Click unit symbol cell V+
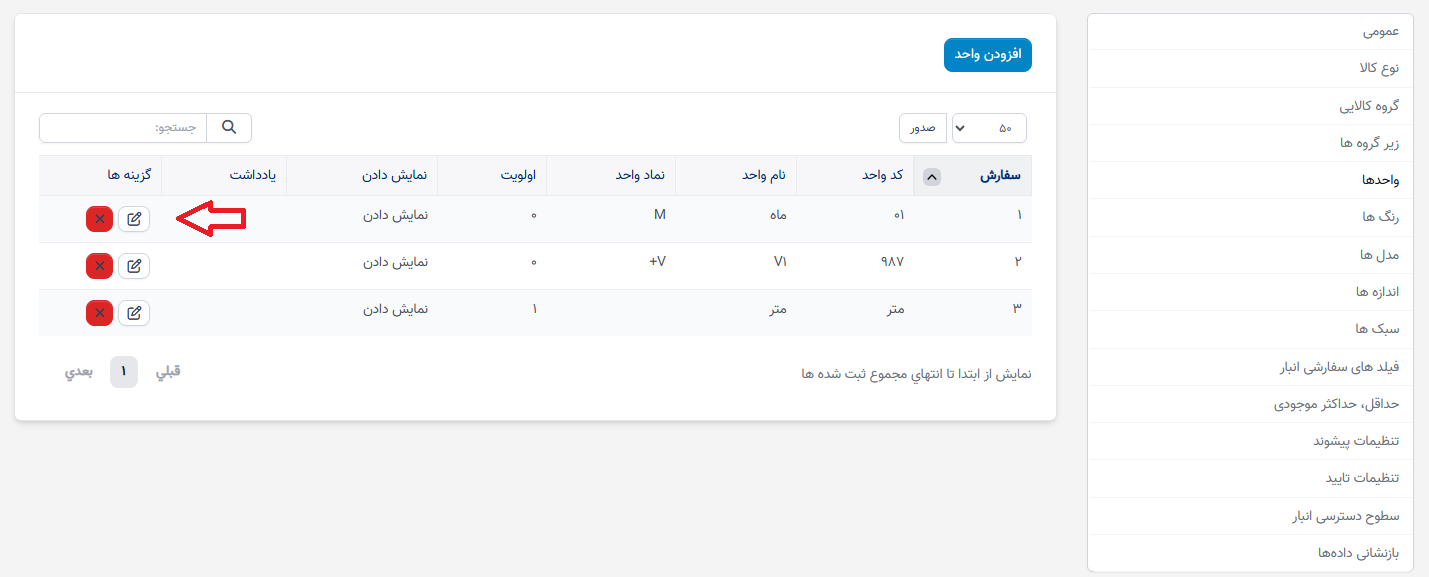Viewport: 1429px width, 577px height. point(658,261)
